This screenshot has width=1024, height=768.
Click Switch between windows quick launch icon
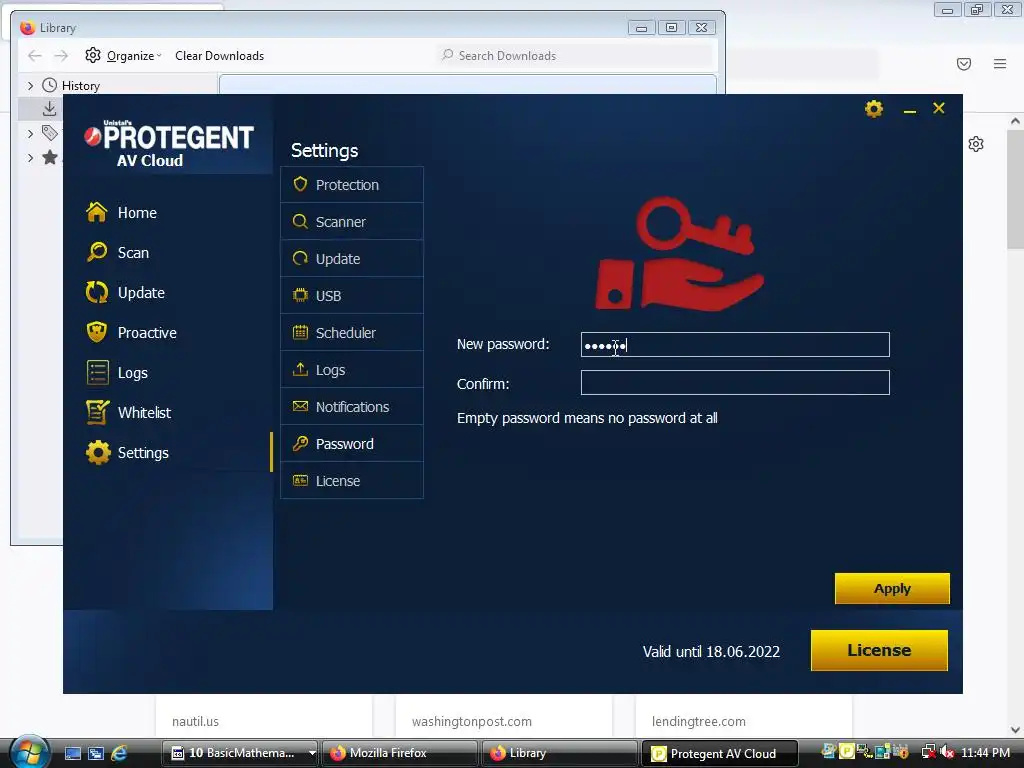point(95,753)
